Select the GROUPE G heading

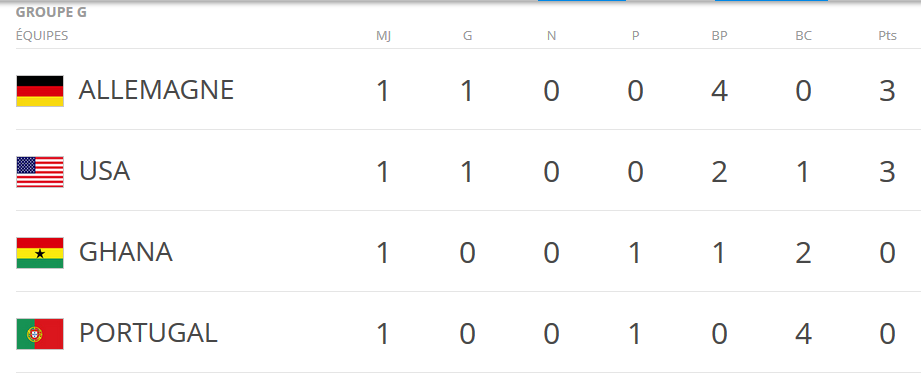51,12
